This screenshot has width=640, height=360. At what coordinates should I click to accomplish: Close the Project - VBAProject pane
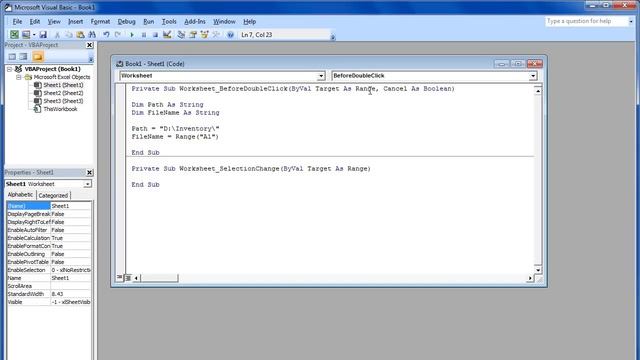pyautogui.click(x=89, y=45)
